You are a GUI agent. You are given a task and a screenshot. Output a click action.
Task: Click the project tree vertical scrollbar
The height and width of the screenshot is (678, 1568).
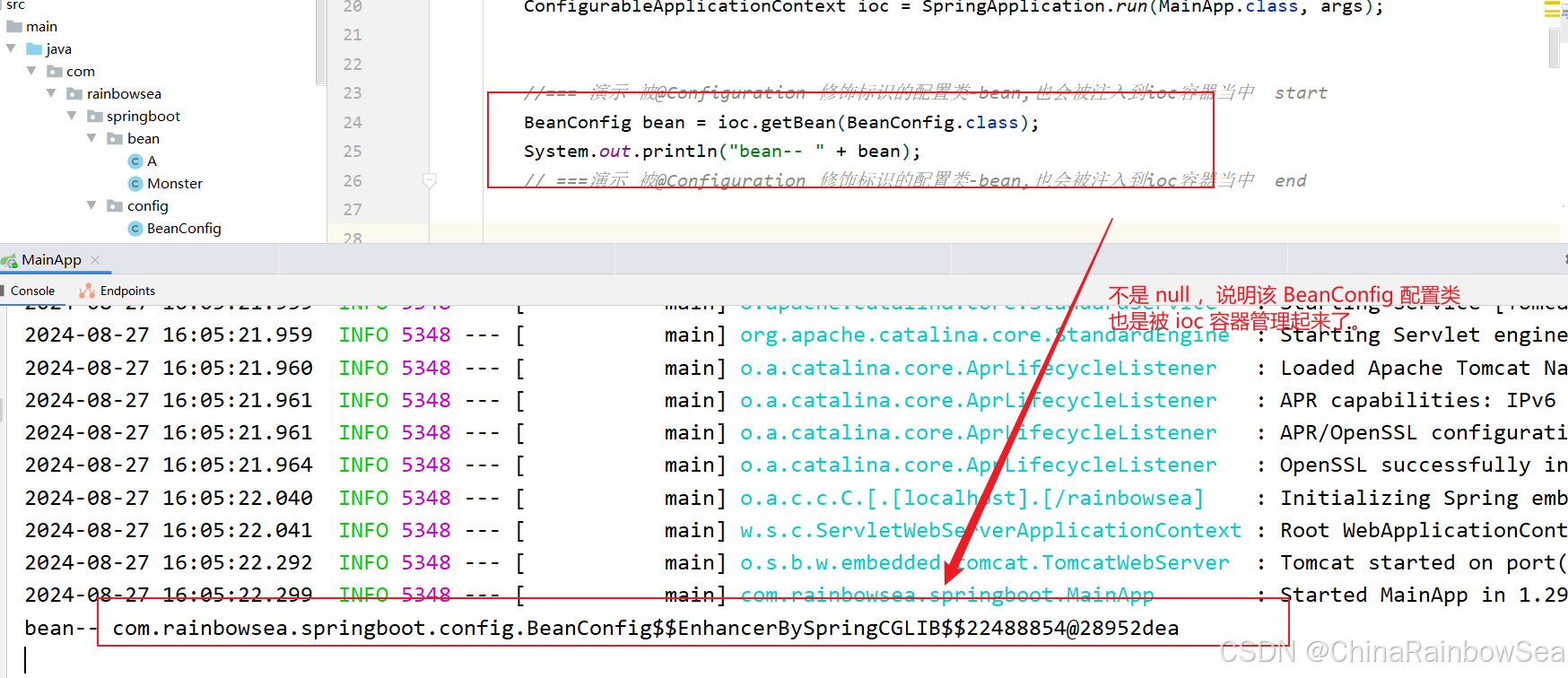pos(320,42)
